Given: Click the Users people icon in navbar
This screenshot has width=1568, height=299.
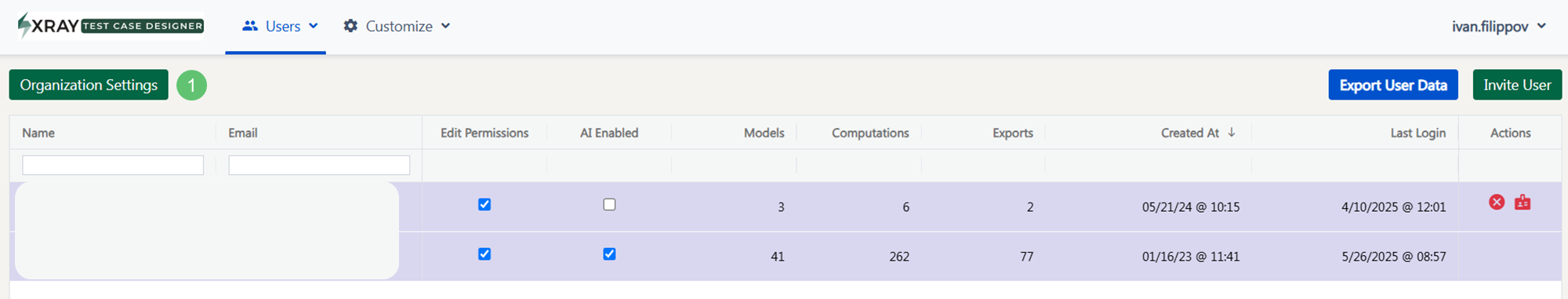Looking at the screenshot, I should (250, 26).
